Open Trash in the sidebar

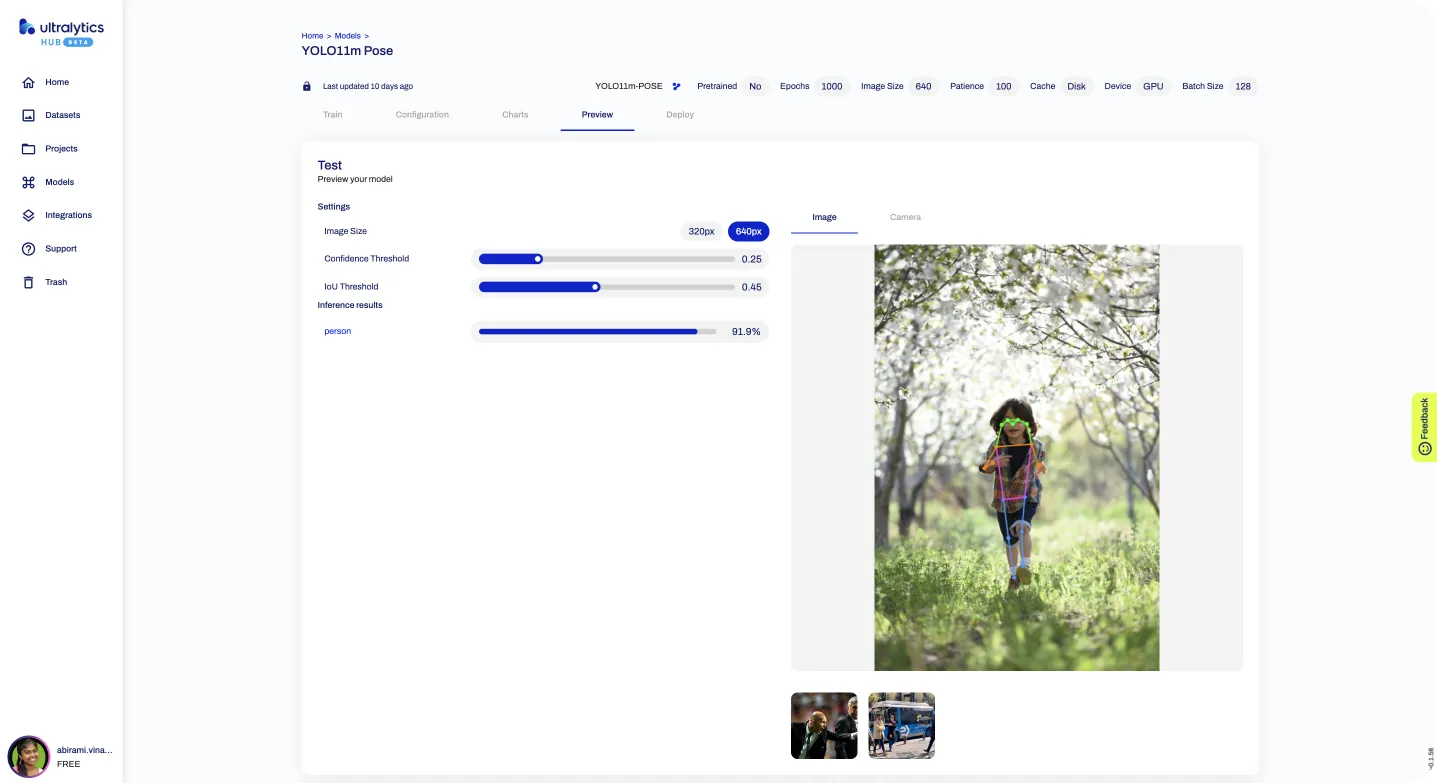point(56,282)
